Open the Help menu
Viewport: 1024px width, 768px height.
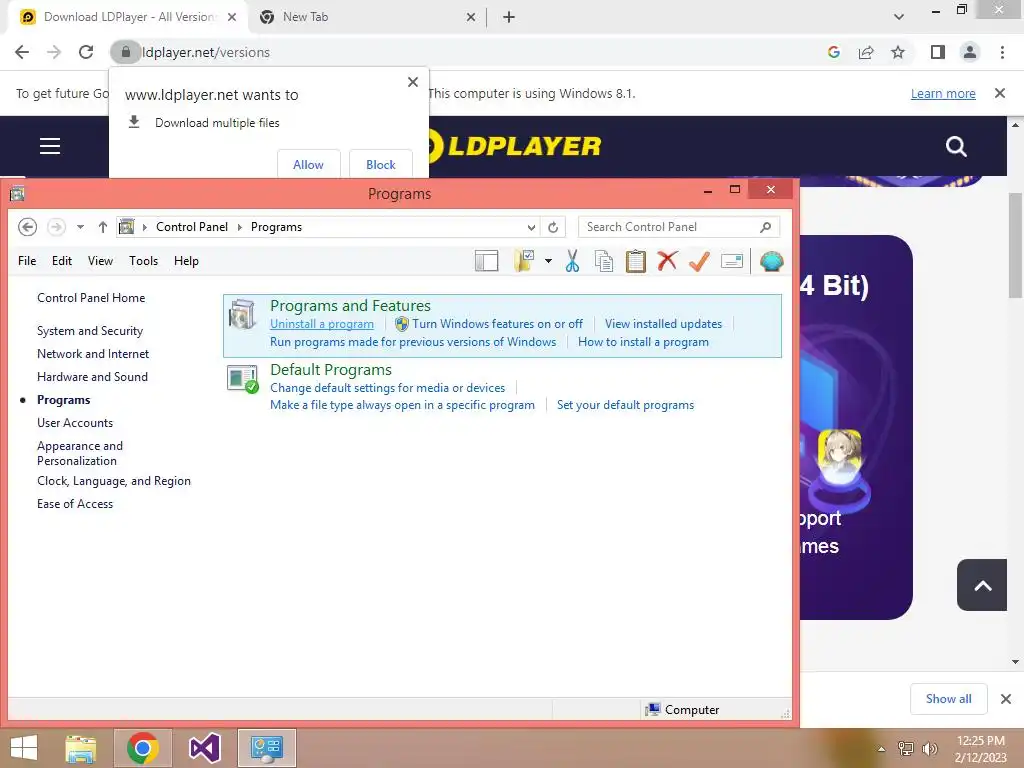(186, 261)
